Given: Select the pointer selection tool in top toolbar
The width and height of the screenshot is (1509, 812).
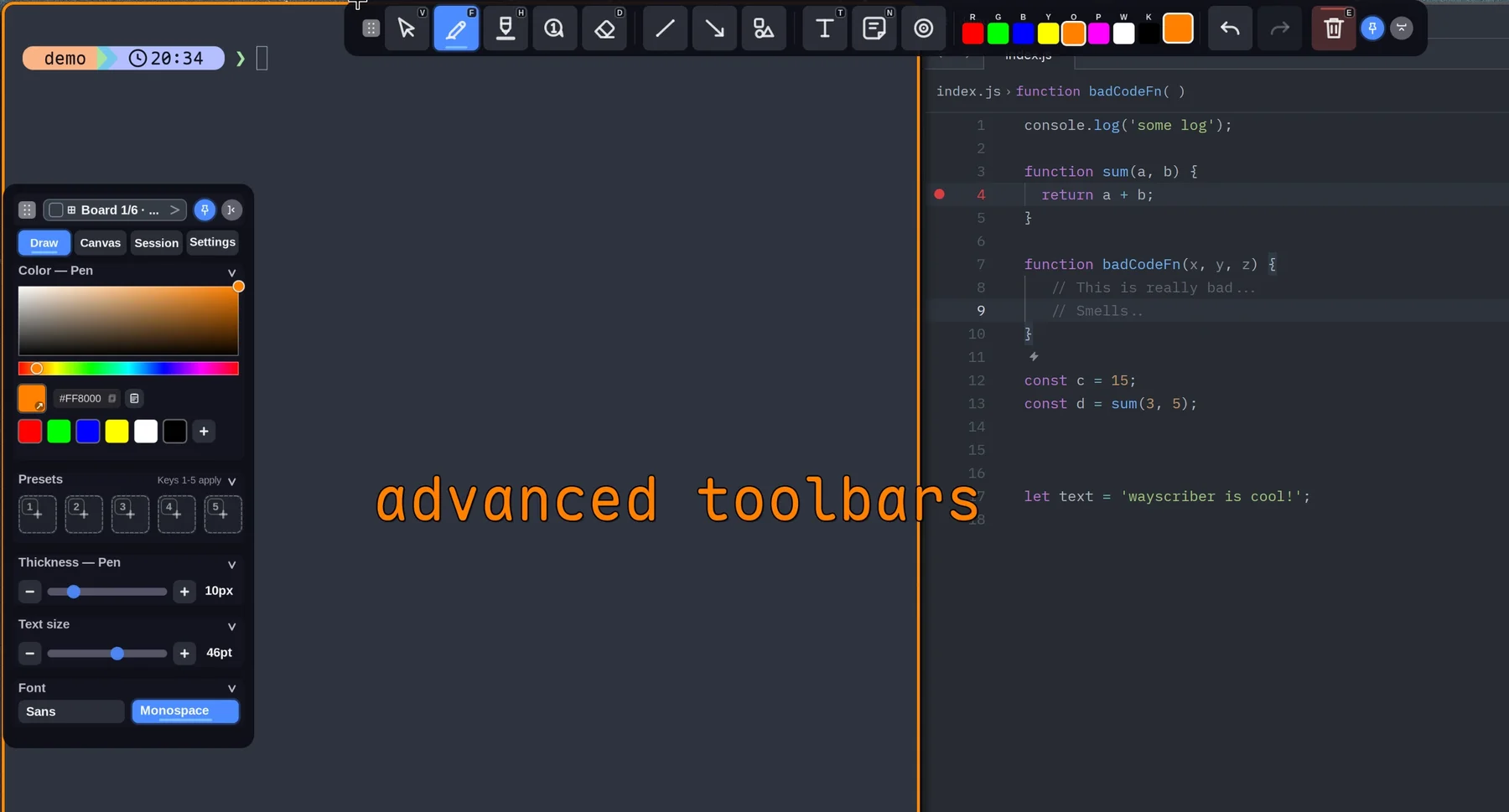Looking at the screenshot, I should point(407,28).
